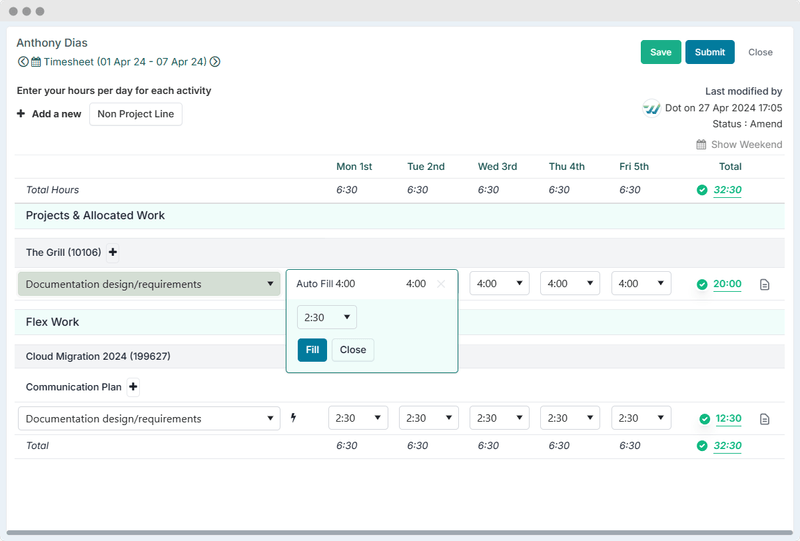
Task: Click the horizontal scrollbar at bottom
Action: (x=400, y=533)
